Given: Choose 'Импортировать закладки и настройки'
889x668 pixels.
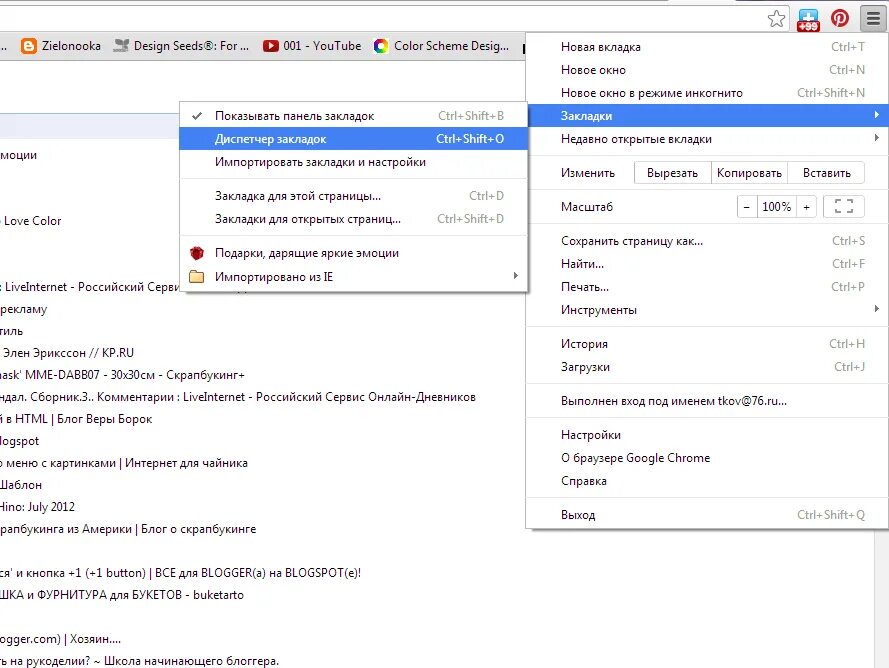Looking at the screenshot, I should tap(353, 162).
